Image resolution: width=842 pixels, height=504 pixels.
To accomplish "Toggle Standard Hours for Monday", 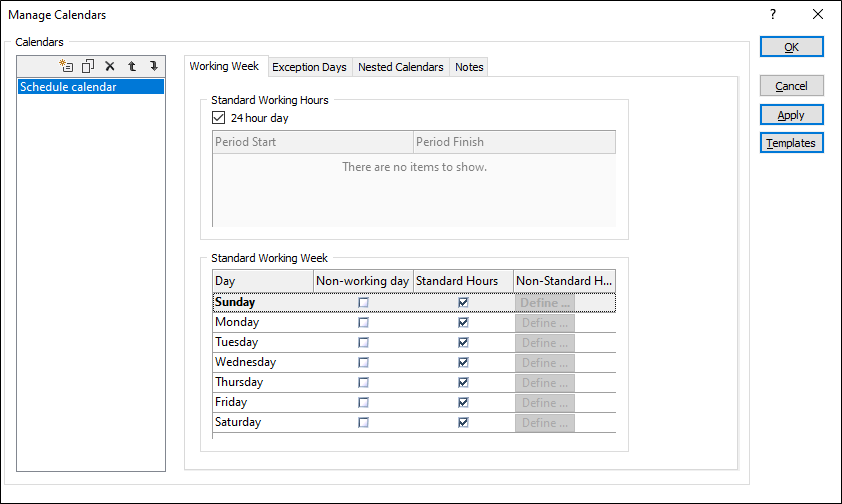I will tap(463, 322).
